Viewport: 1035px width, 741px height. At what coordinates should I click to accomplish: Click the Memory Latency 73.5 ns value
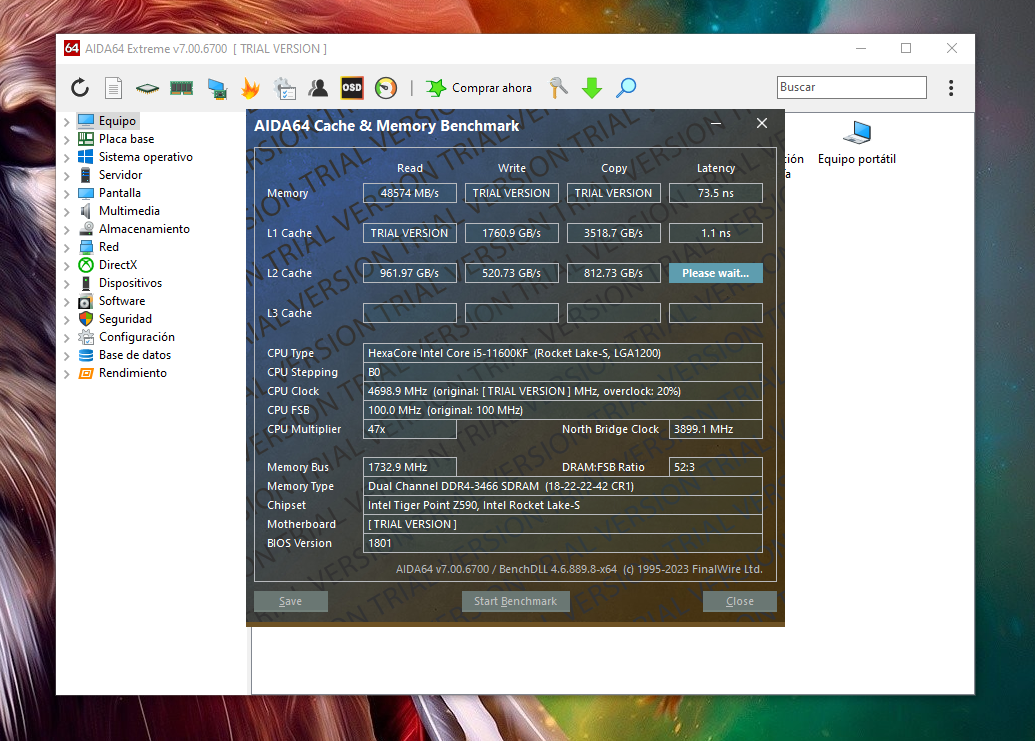[716, 193]
